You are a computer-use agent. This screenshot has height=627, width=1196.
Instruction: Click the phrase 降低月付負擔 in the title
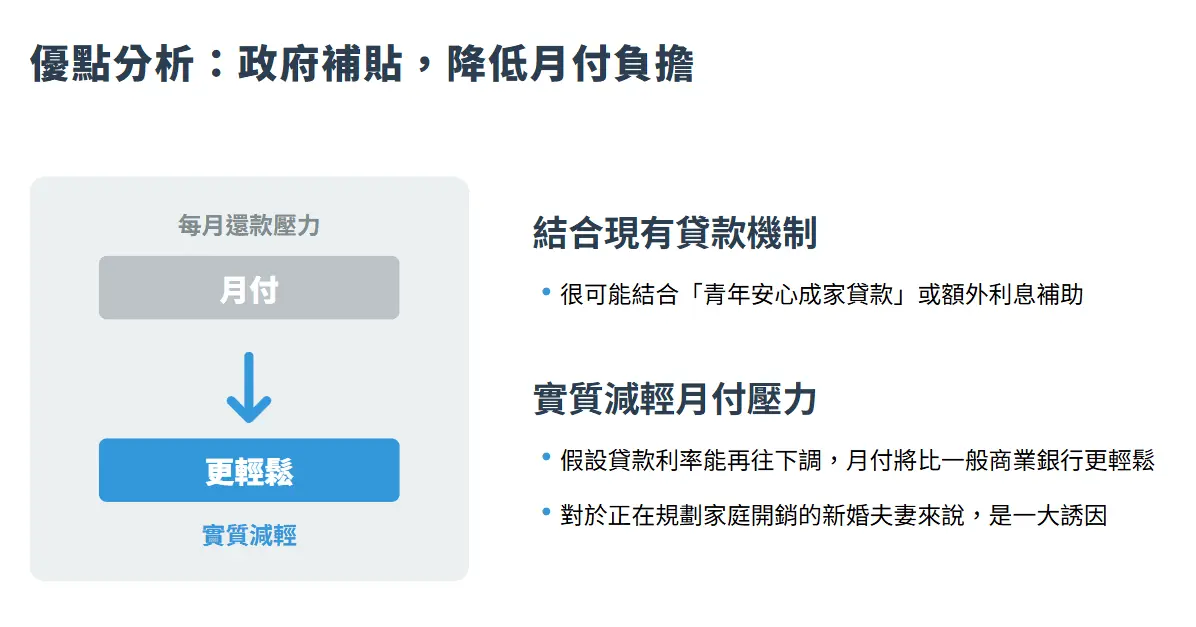click(x=571, y=63)
